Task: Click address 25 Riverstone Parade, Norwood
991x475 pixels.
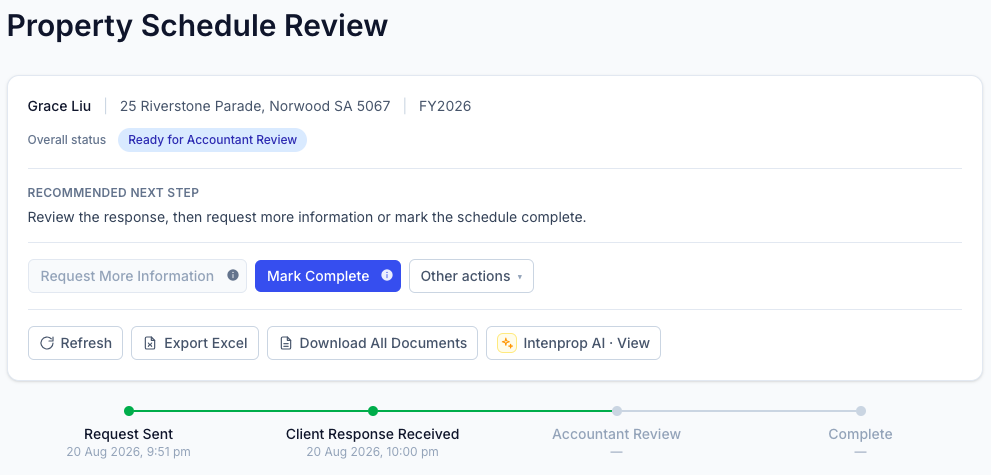Action: click(255, 106)
